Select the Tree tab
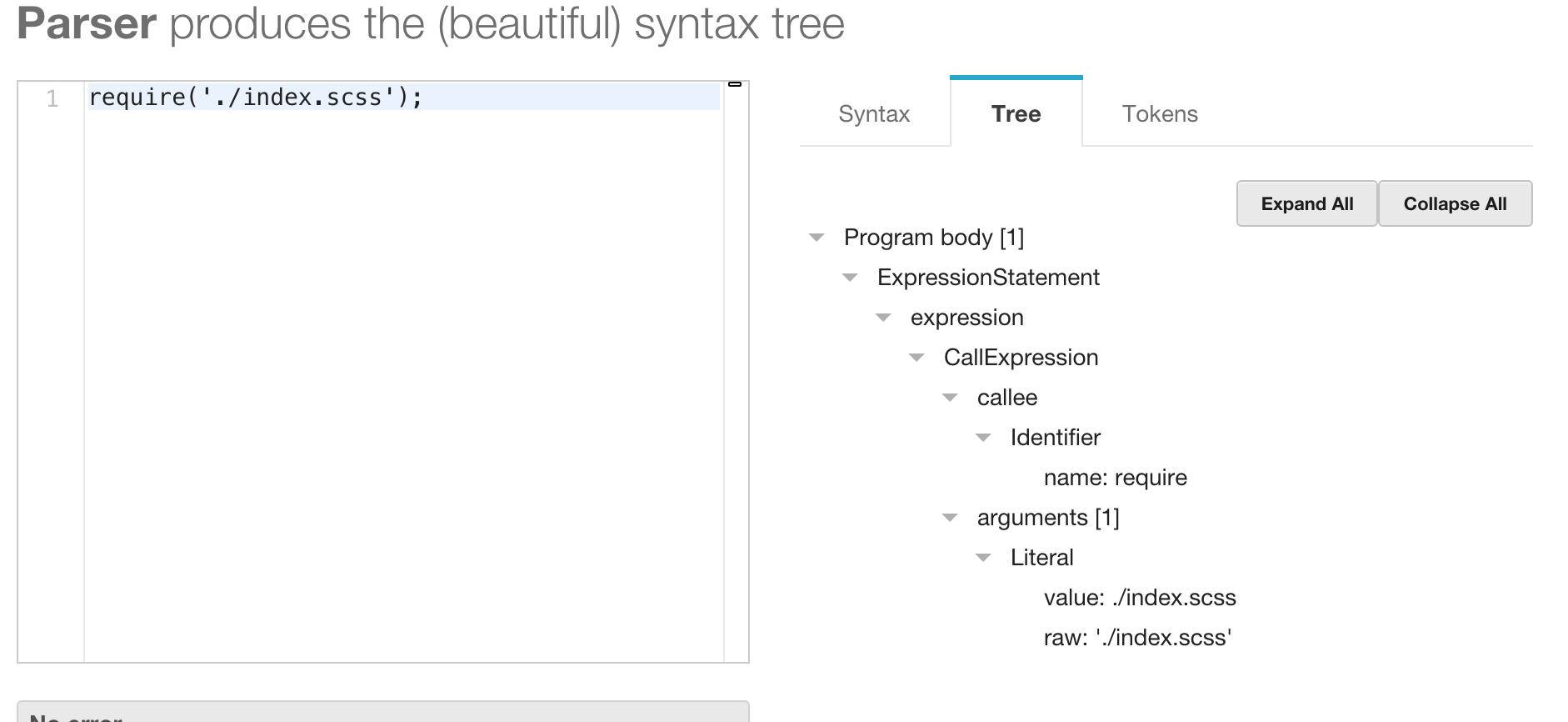Image resolution: width=1568 pixels, height=722 pixels. [1016, 114]
